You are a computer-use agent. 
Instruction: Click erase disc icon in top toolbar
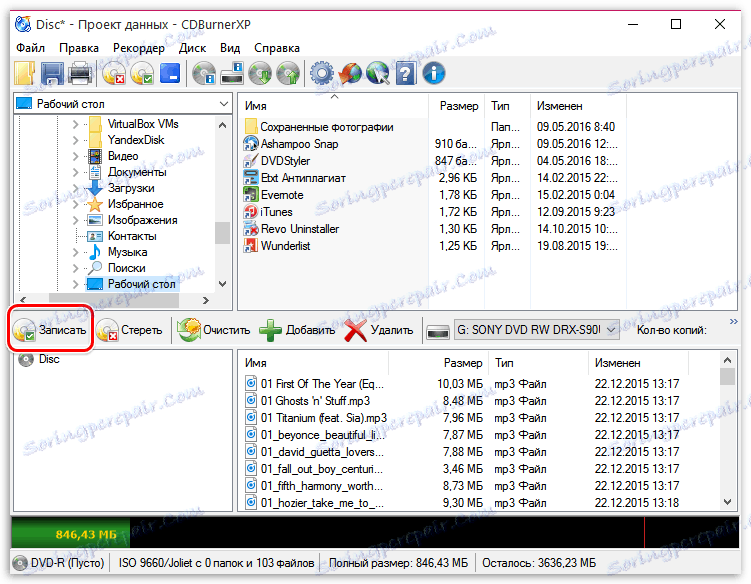tap(114, 73)
